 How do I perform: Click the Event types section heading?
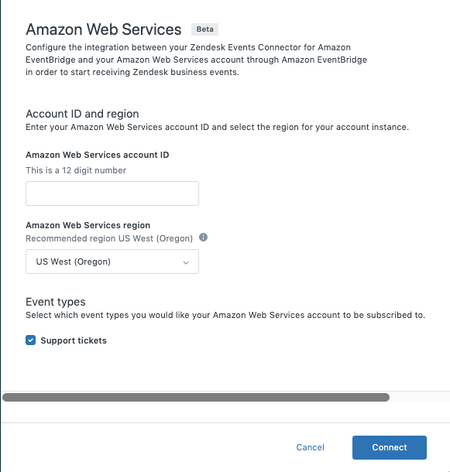coord(56,302)
